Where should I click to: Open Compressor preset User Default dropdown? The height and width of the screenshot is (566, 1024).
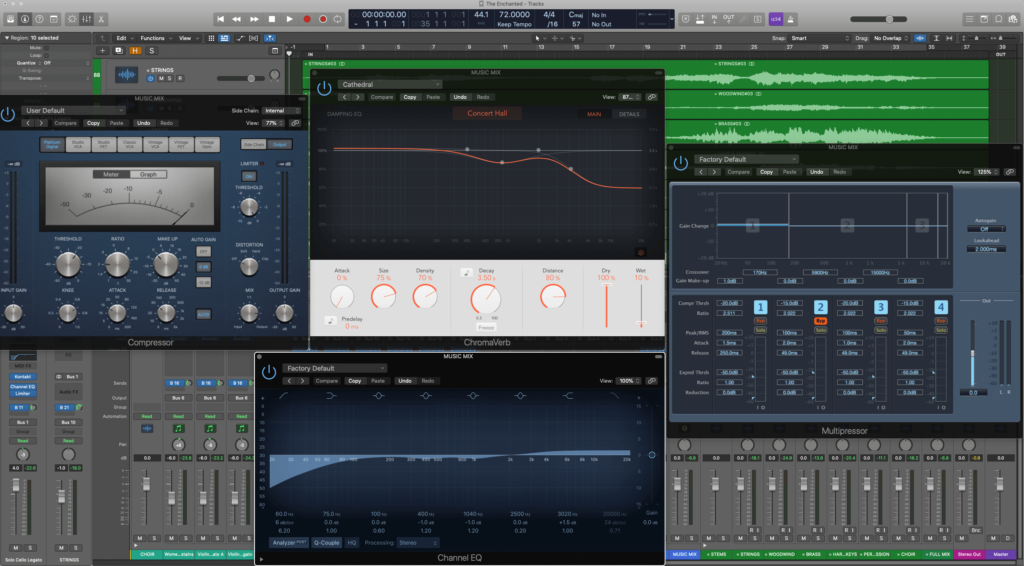coord(73,110)
